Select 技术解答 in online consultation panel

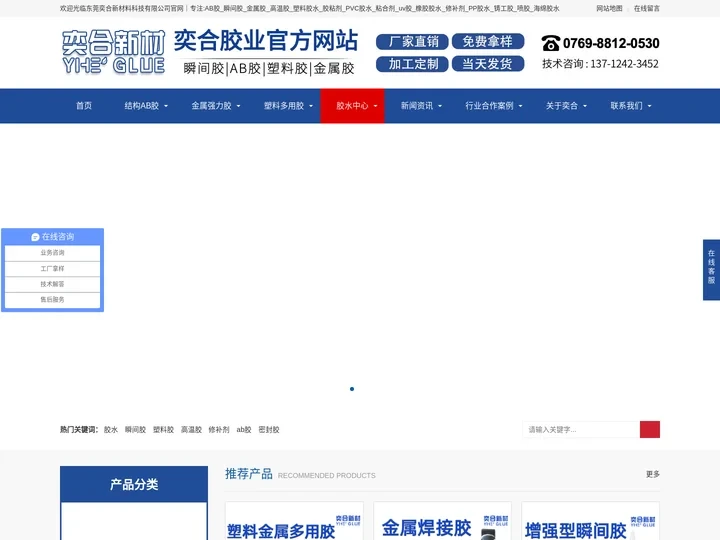point(52,284)
